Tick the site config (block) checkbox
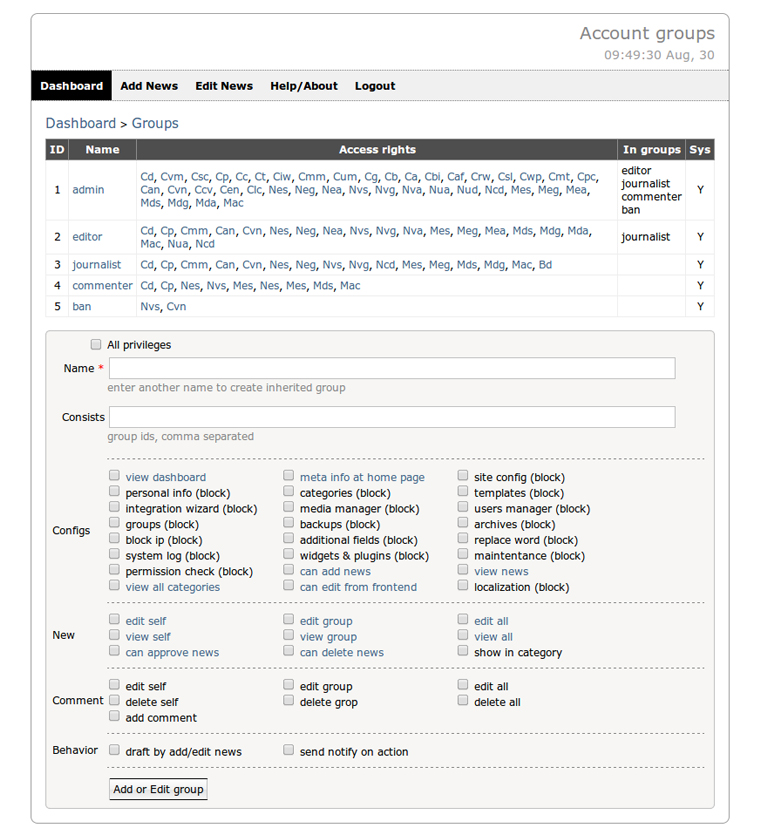The image size is (760, 838). pos(463,477)
